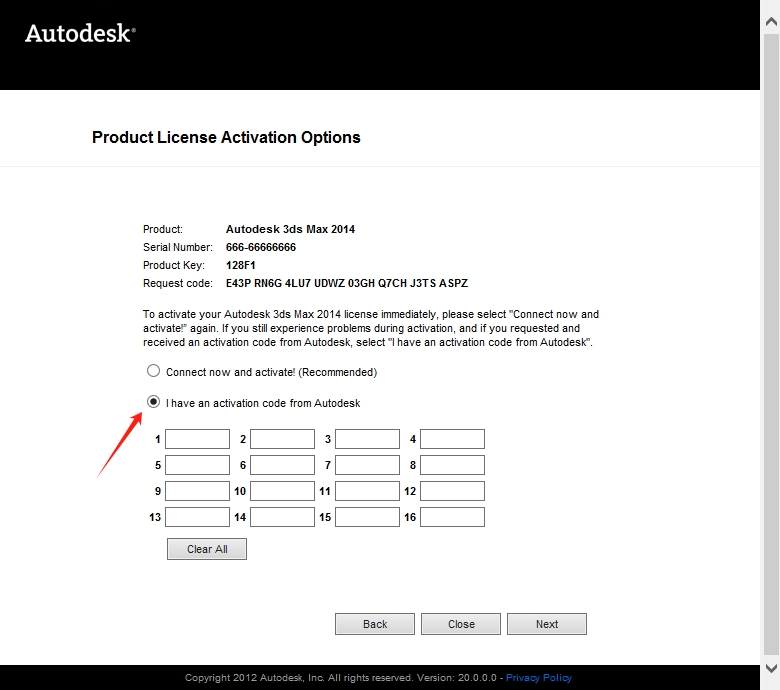Click activation code field 2
Viewport: 780px width, 690px height.
pos(282,439)
